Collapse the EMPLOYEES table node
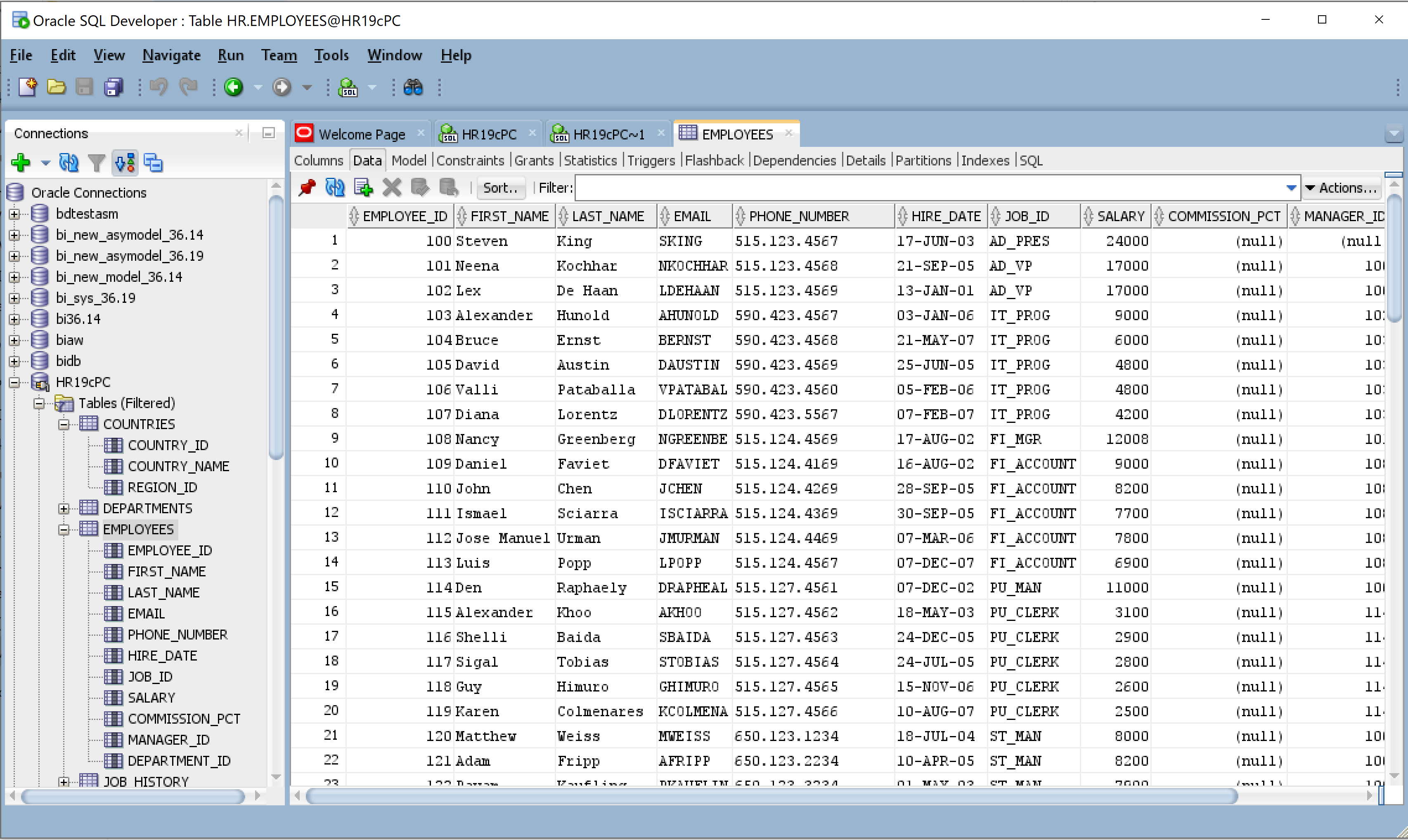The width and height of the screenshot is (1408, 840). (64, 530)
